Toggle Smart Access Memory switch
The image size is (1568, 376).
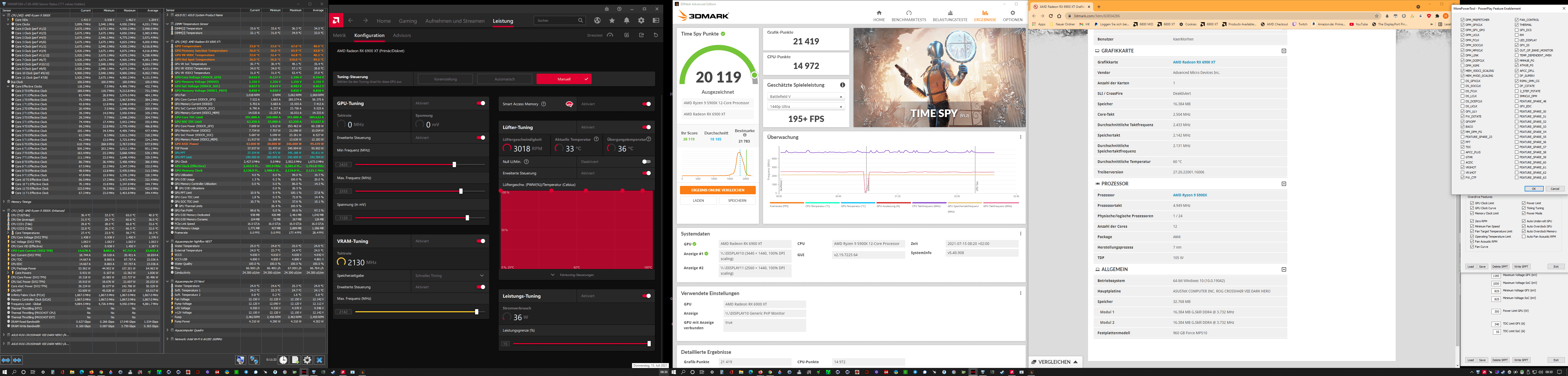coord(647,104)
